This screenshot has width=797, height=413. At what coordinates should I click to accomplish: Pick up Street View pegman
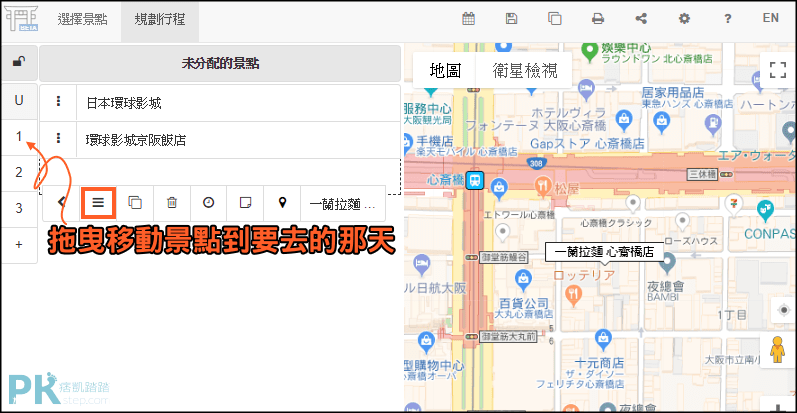777,350
